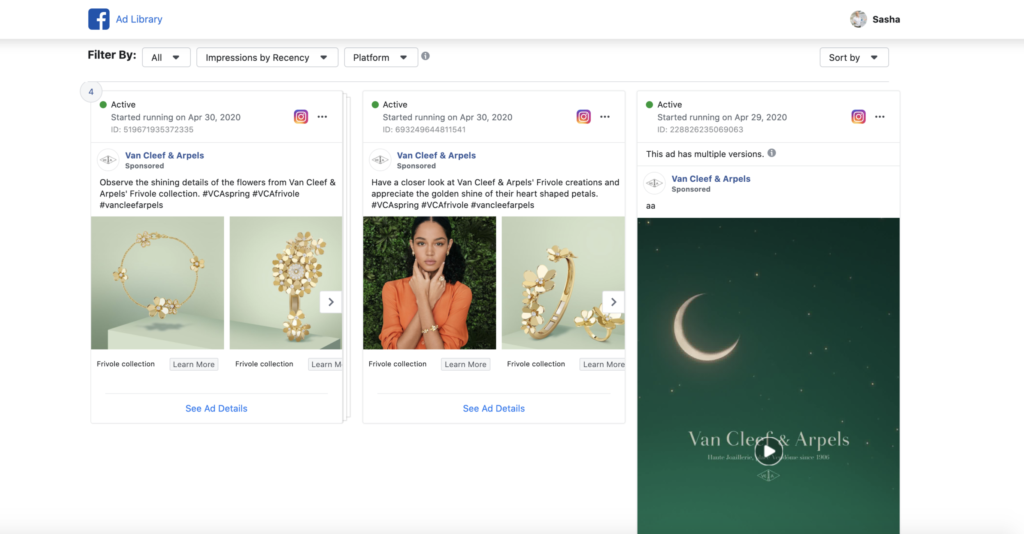Click the ad count badge showing 4

[91, 91]
